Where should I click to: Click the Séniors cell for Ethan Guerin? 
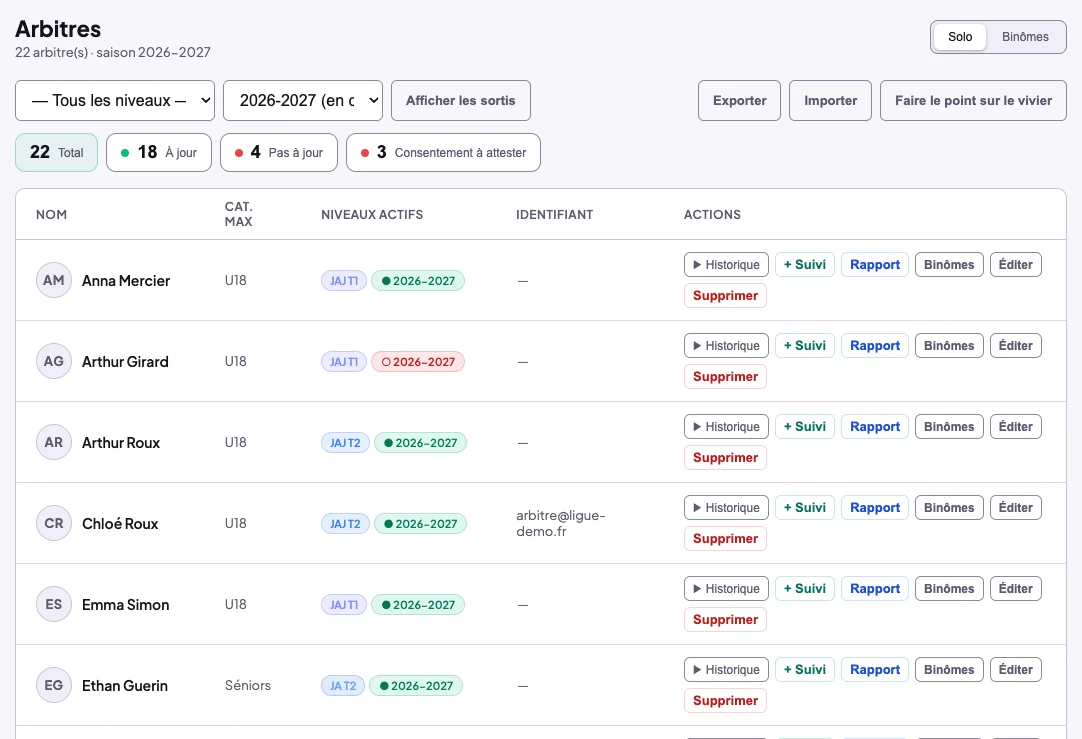pos(248,685)
